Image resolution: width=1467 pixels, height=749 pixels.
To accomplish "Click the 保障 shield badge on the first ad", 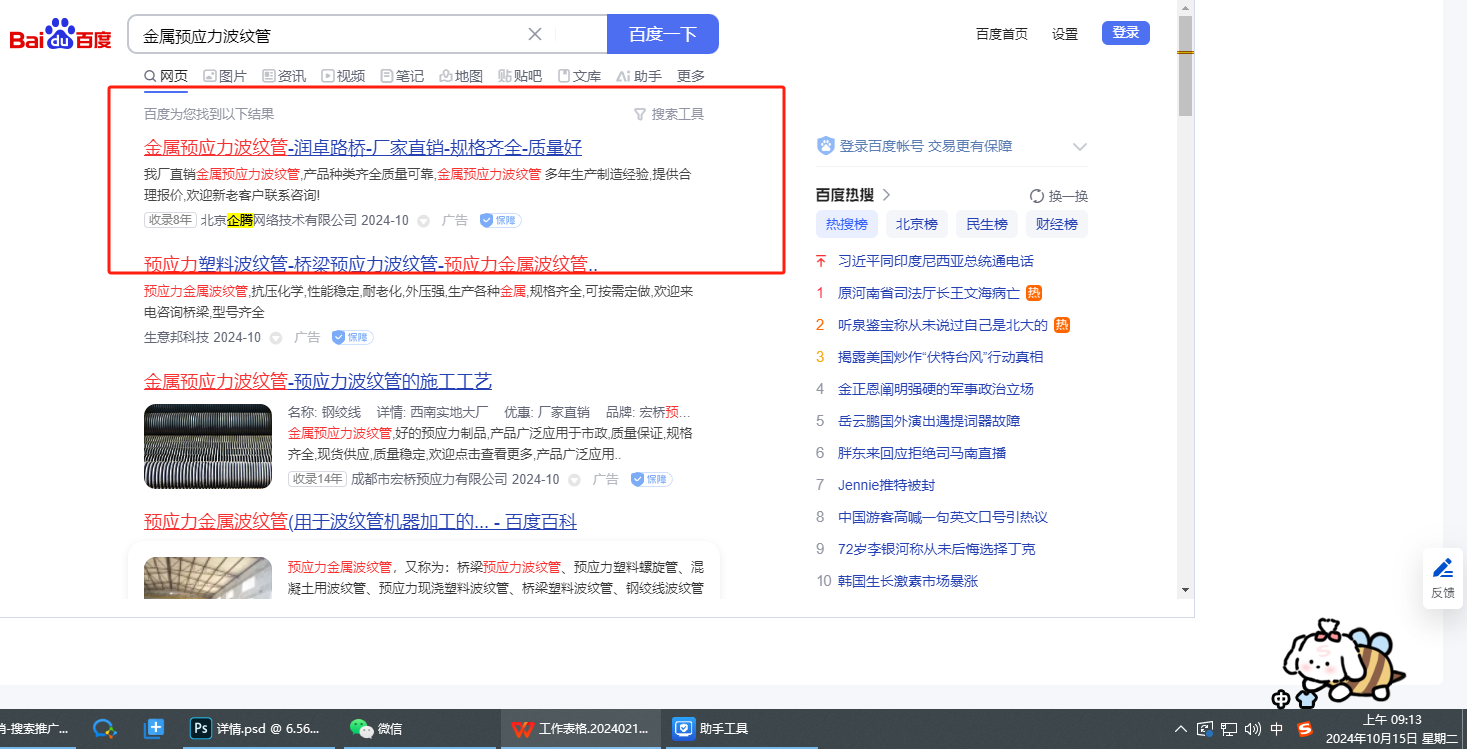I will pos(500,220).
